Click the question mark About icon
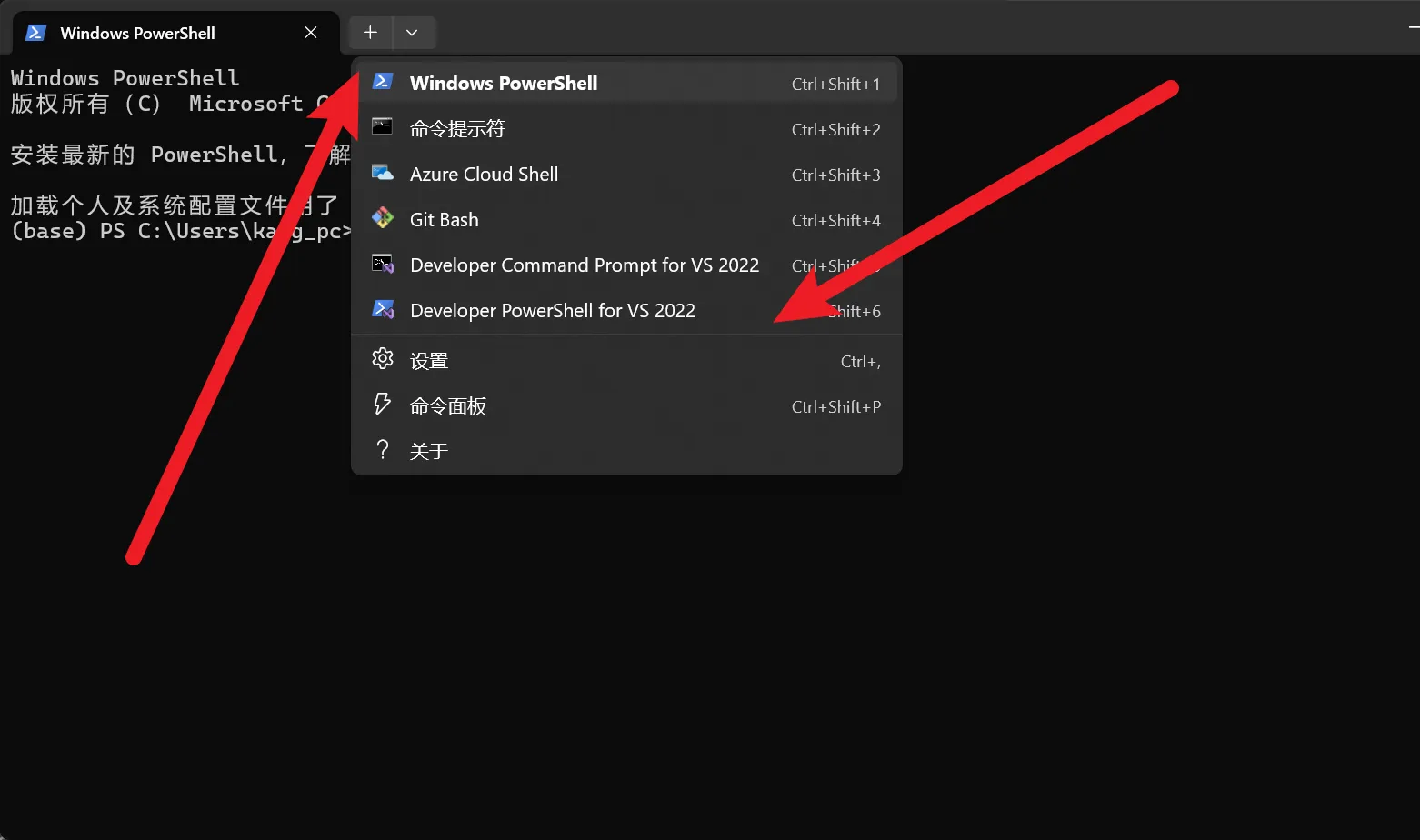Image resolution: width=1420 pixels, height=840 pixels. pos(383,449)
